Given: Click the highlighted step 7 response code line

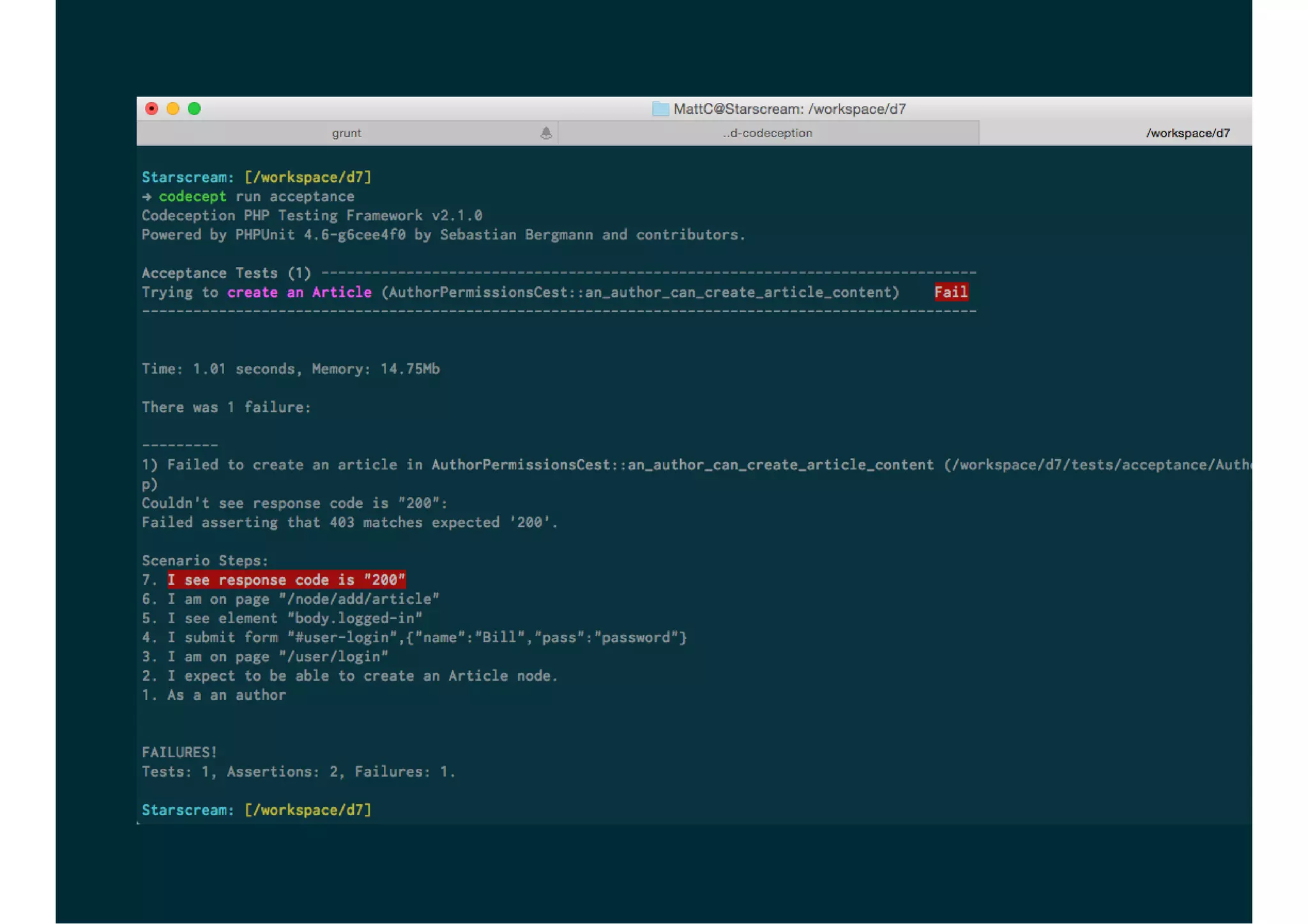Looking at the screenshot, I should pyautogui.click(x=286, y=580).
